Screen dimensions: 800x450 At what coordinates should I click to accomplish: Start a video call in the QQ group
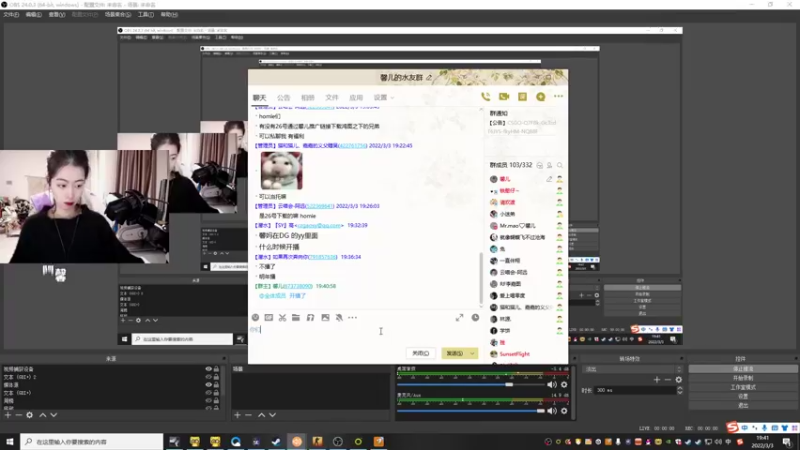[x=504, y=96]
